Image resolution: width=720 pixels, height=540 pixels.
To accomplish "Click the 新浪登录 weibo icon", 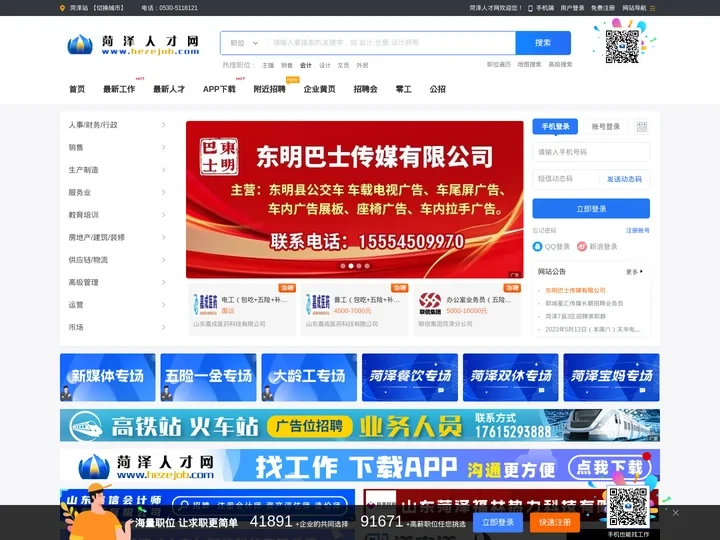I will pos(582,247).
